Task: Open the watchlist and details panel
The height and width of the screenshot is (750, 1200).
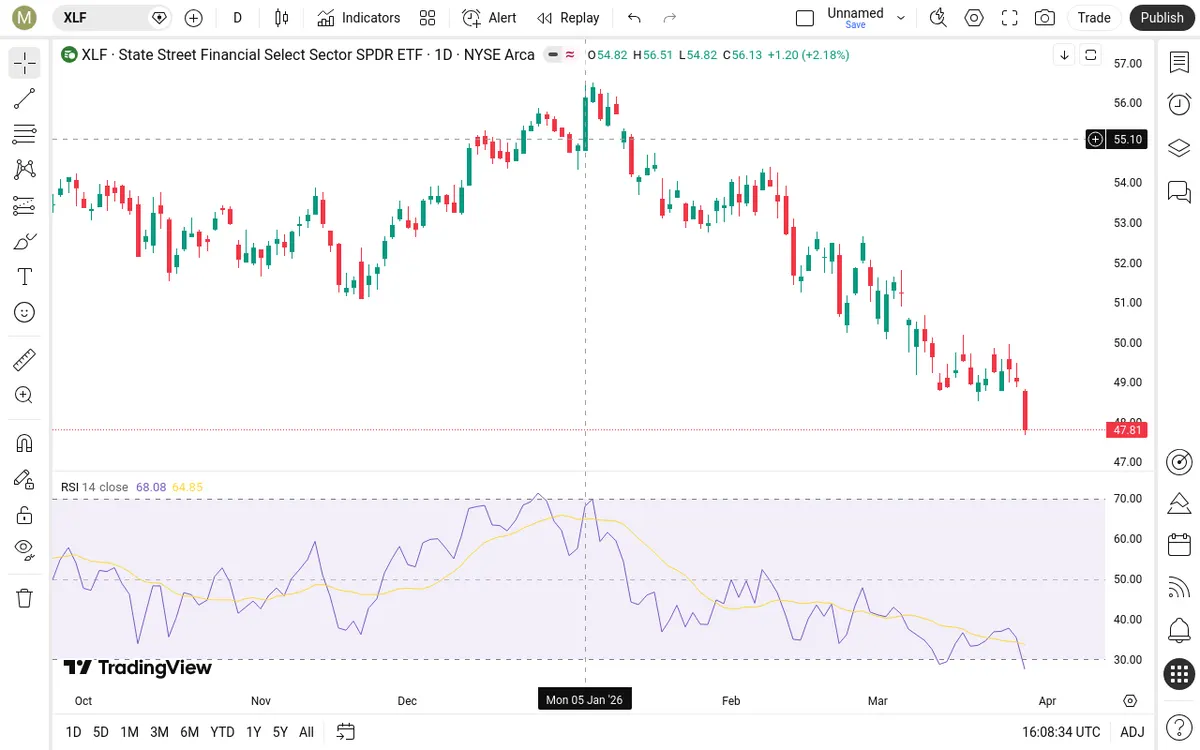Action: 1180,62
